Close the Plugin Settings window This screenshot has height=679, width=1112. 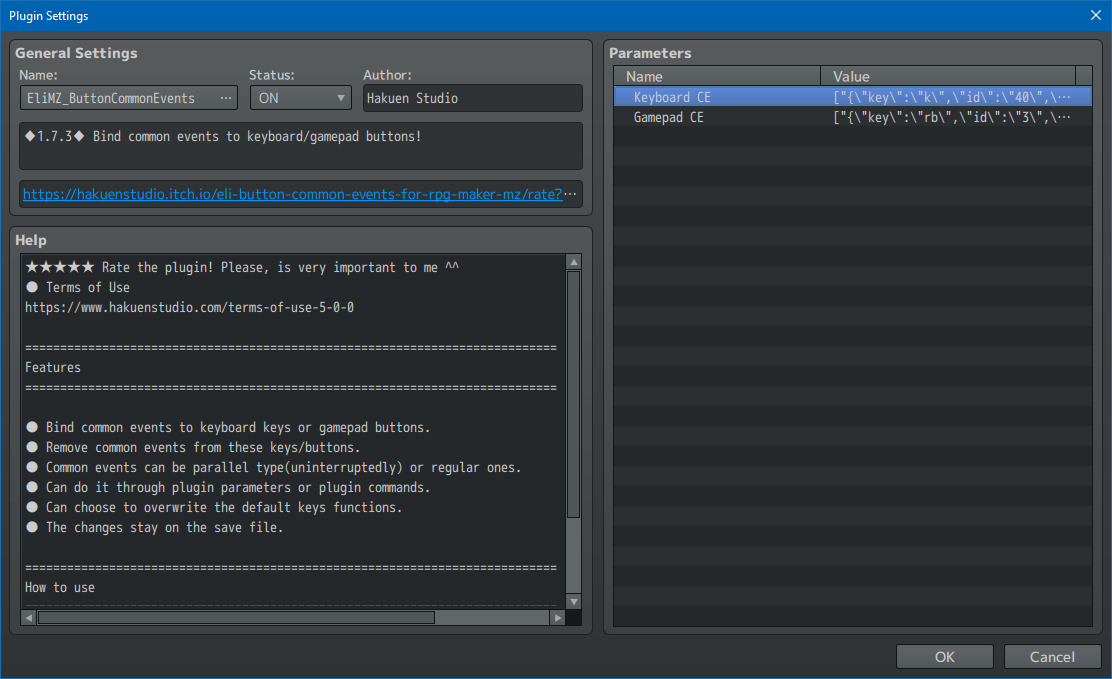[x=1096, y=15]
